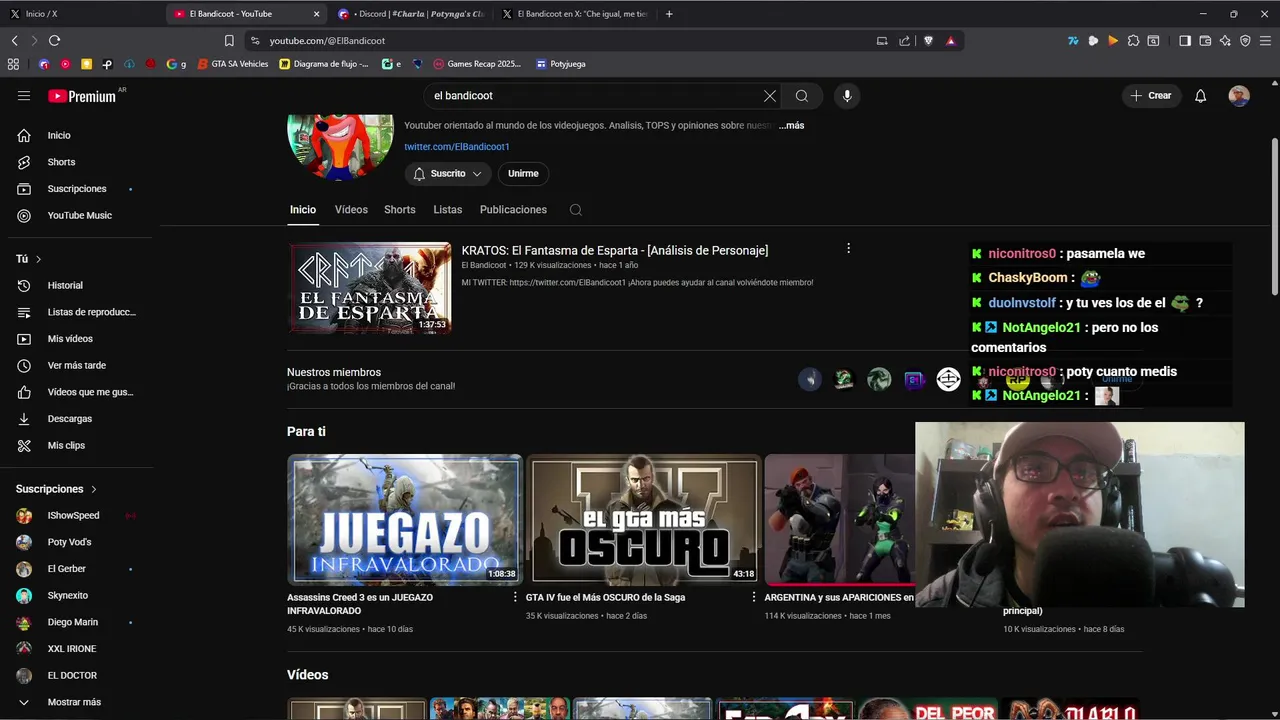This screenshot has height=720, width=1280.
Task: Open Brave Shields lion icon
Action: point(928,41)
